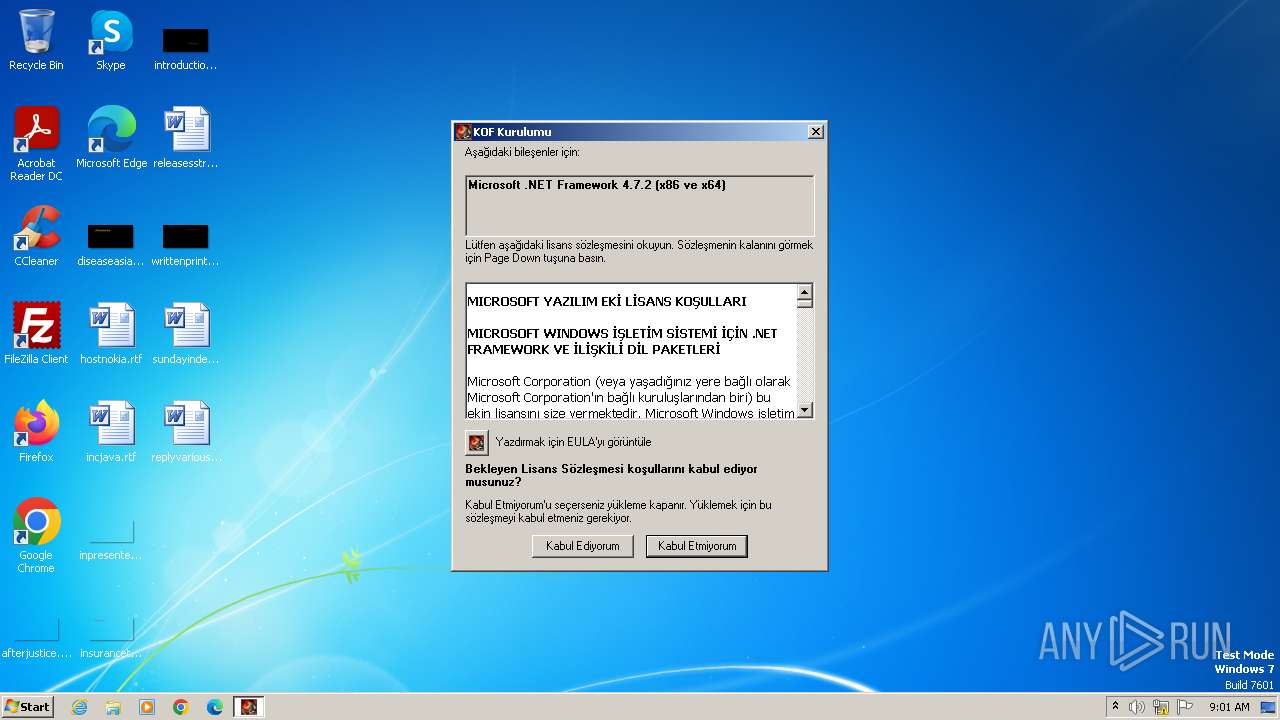Launch Internet Explorer from taskbar
Image resolution: width=1280 pixels, height=720 pixels.
tap(79, 707)
